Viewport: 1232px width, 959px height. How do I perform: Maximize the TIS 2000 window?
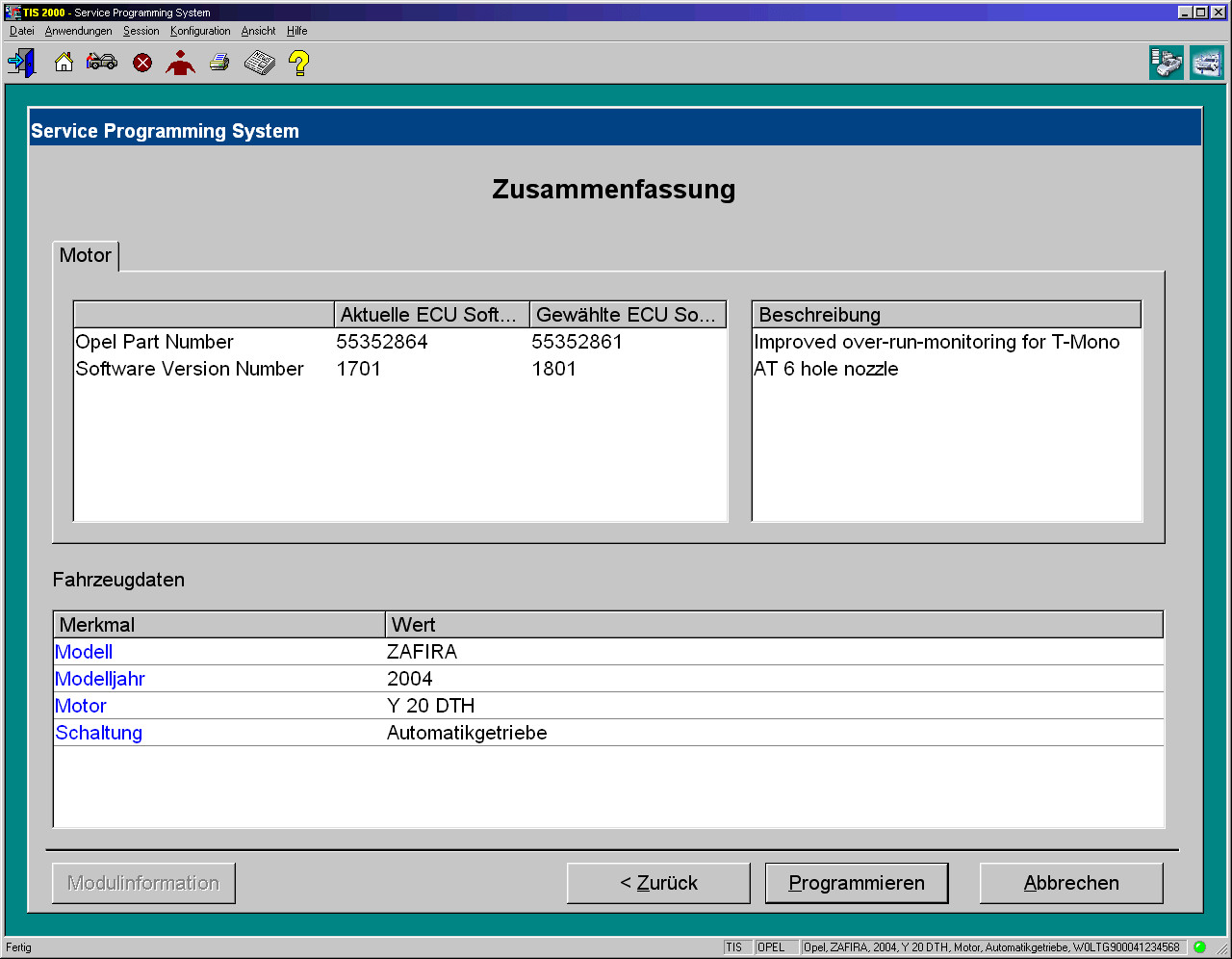pos(1200,13)
